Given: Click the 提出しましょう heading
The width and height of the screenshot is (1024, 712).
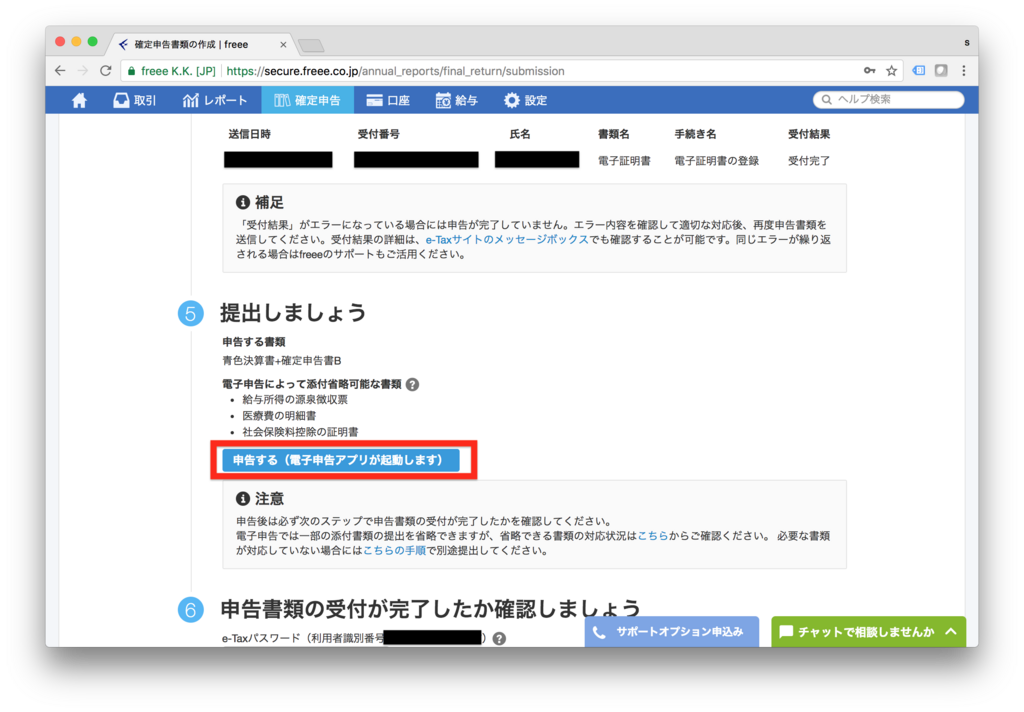Looking at the screenshot, I should click(293, 313).
